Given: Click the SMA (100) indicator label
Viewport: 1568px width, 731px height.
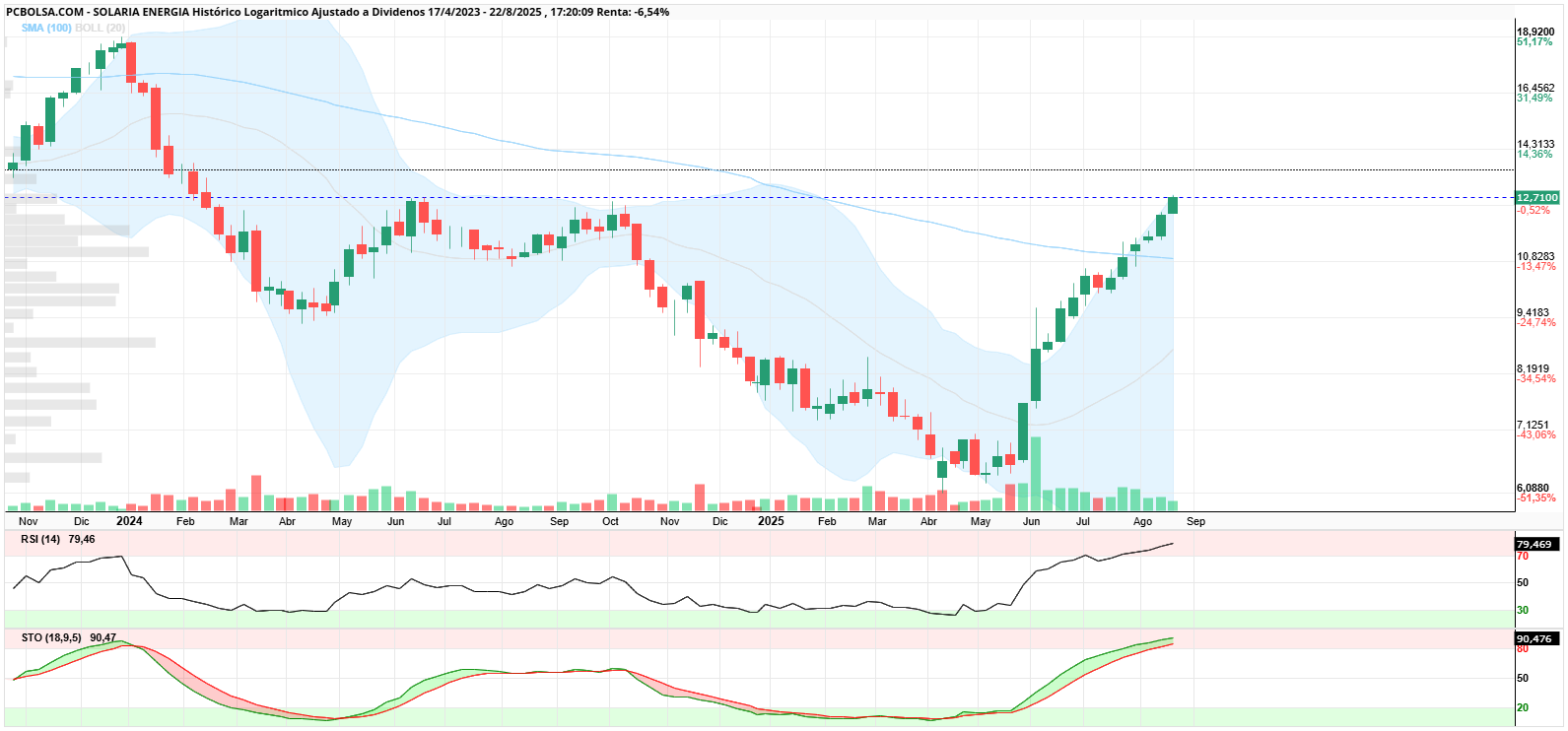Looking at the screenshot, I should [x=46, y=28].
